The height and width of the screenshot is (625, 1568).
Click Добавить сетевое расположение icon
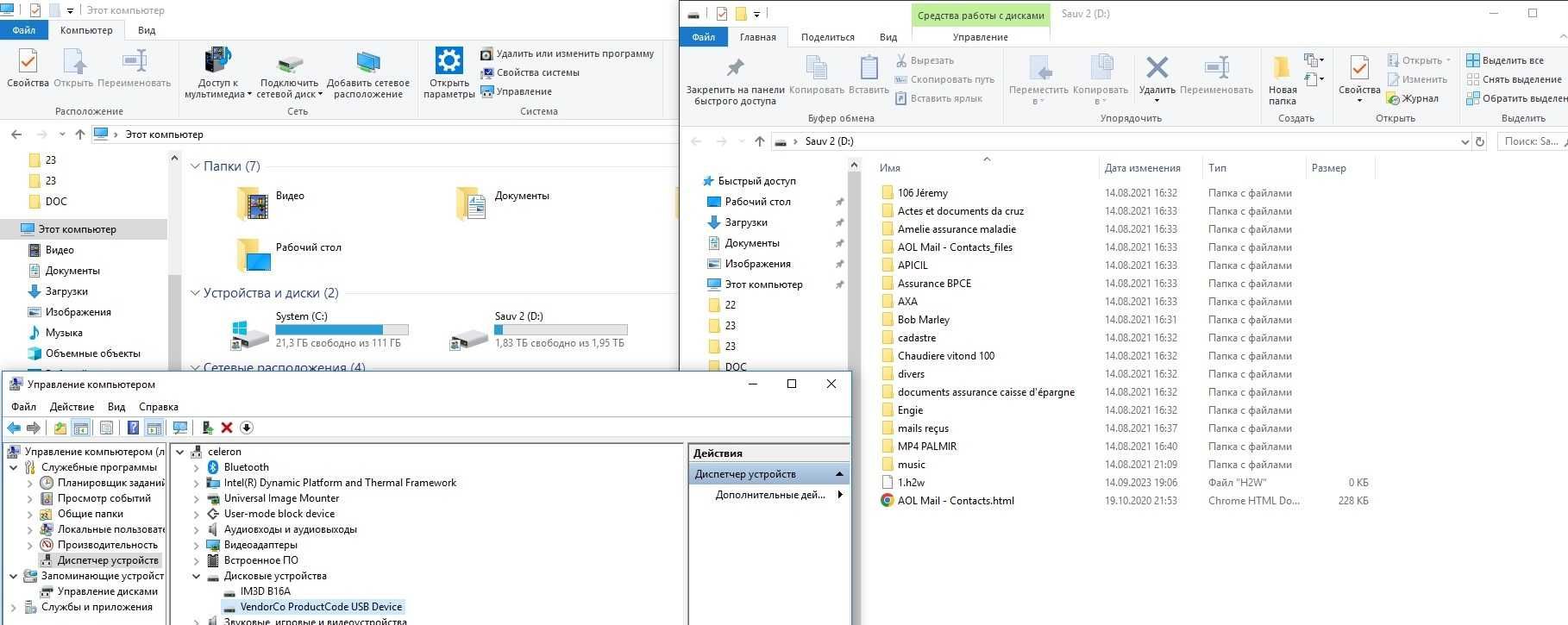368,62
